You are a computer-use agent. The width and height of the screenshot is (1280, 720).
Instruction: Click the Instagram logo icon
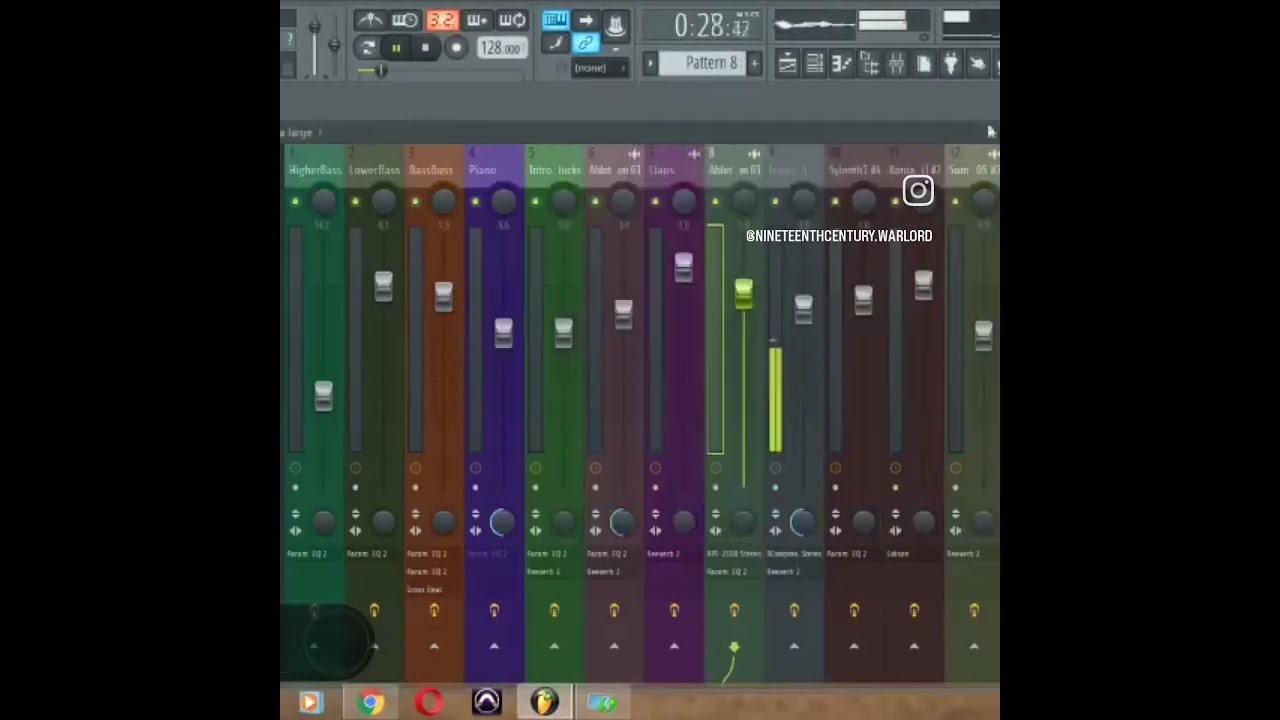pyautogui.click(x=918, y=191)
